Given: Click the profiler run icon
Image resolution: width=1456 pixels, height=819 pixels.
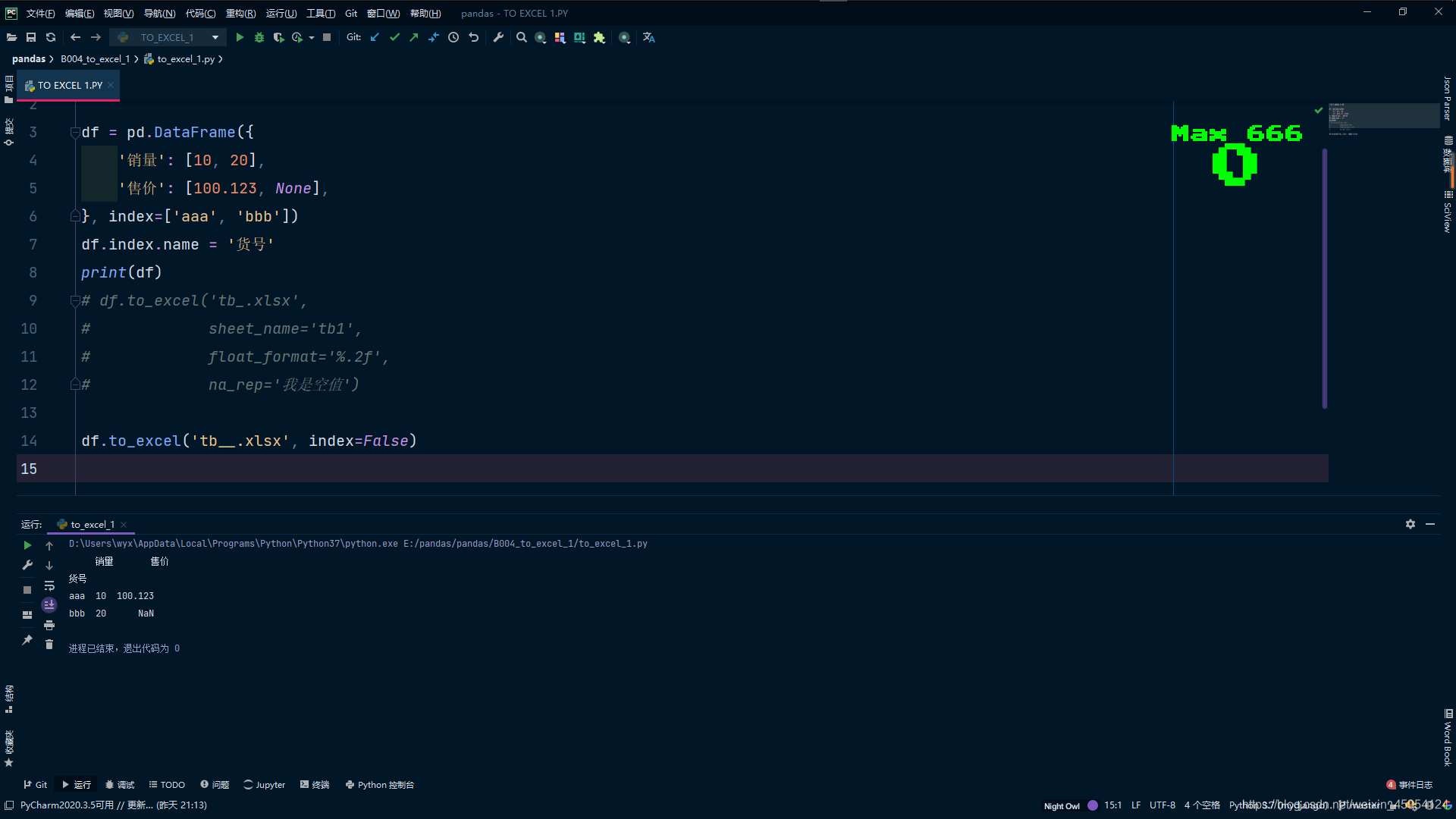Looking at the screenshot, I should (297, 37).
